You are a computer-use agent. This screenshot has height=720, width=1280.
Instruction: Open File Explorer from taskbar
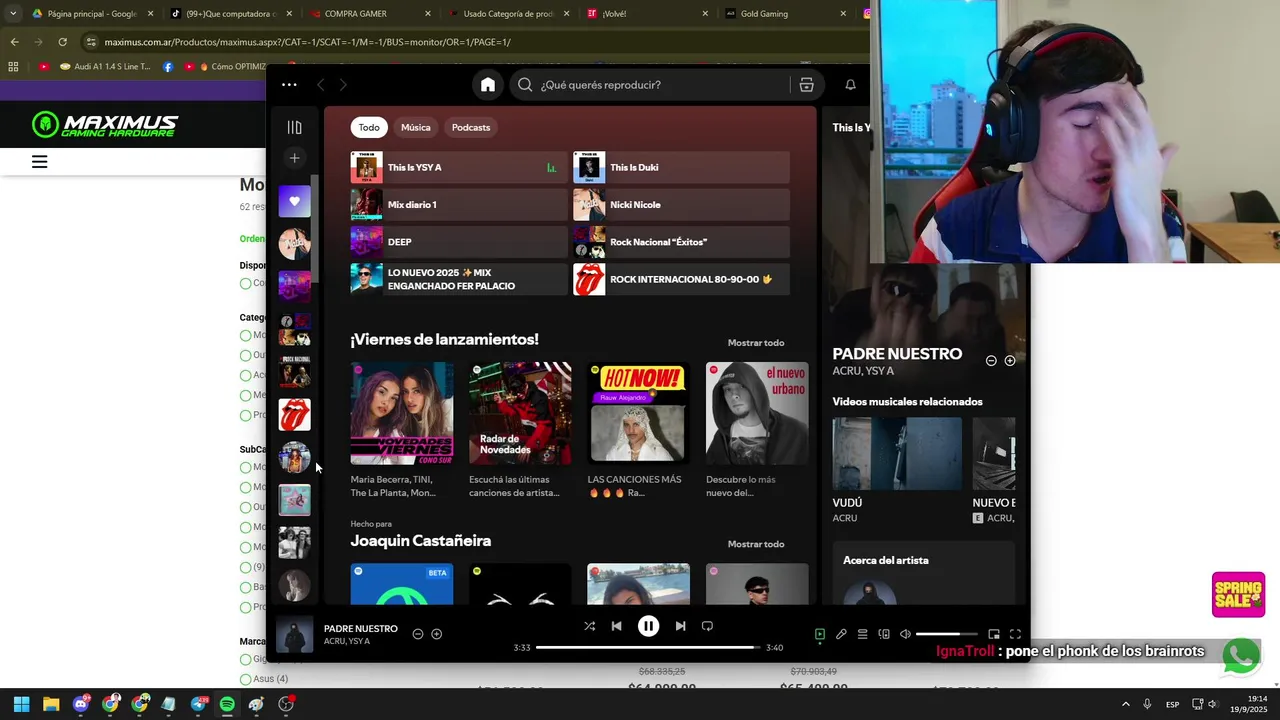(x=51, y=704)
